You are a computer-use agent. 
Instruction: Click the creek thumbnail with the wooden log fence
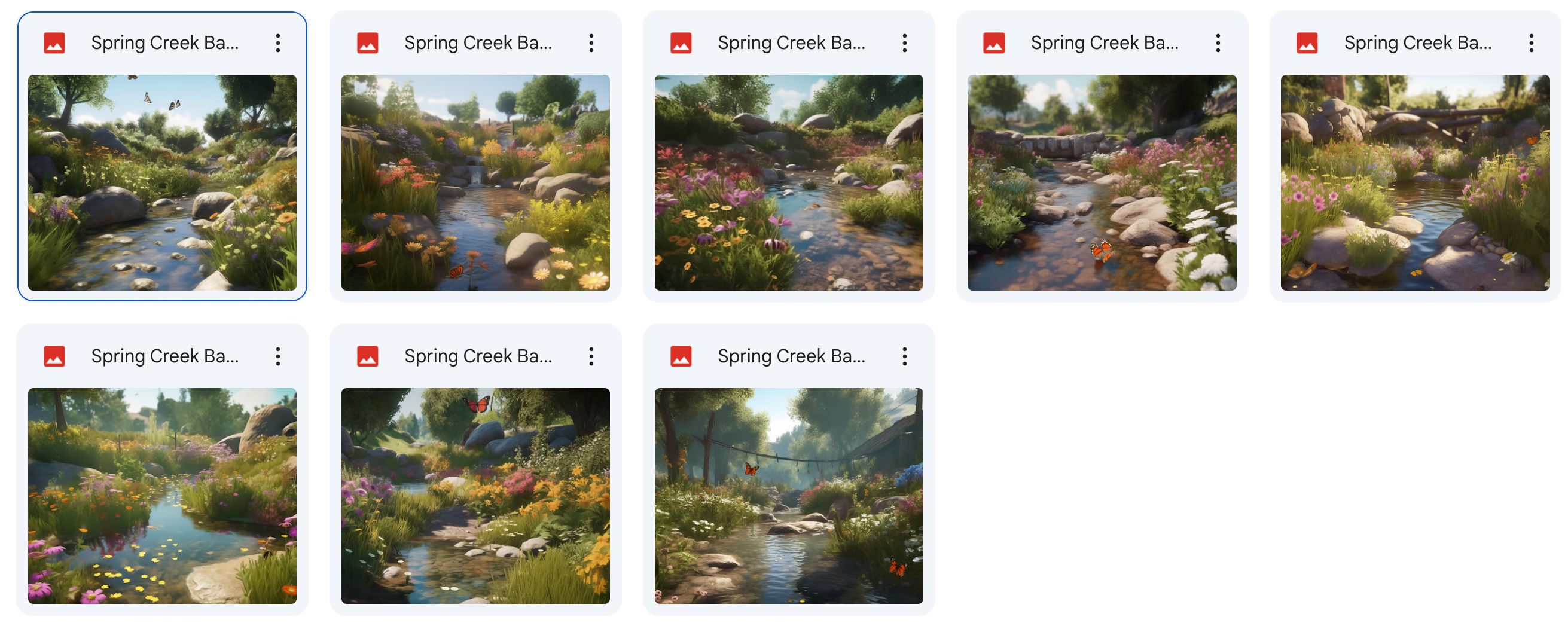point(1415,182)
